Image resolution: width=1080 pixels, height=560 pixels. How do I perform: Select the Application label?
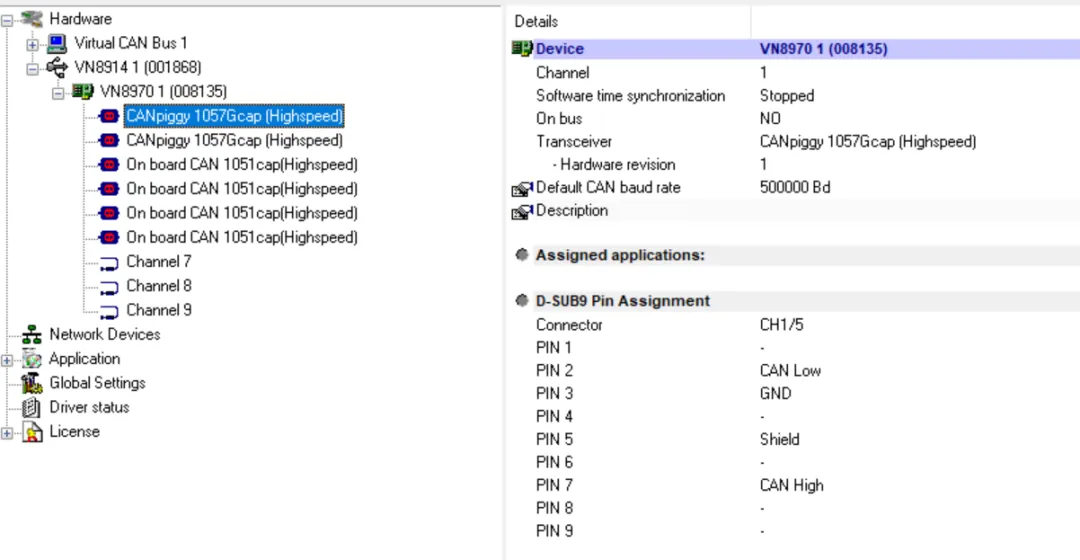(84, 359)
